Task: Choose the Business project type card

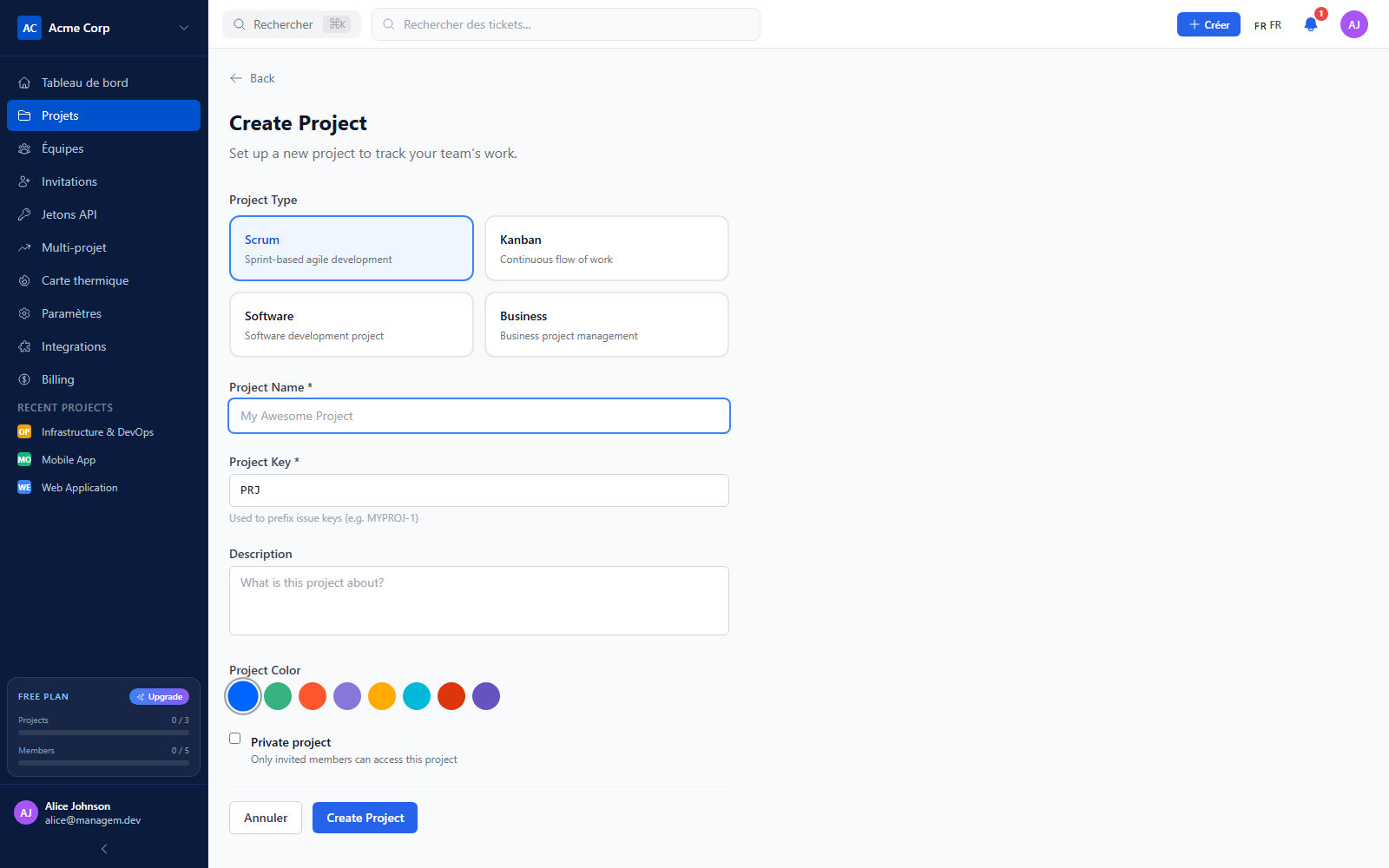Action: pyautogui.click(x=607, y=325)
